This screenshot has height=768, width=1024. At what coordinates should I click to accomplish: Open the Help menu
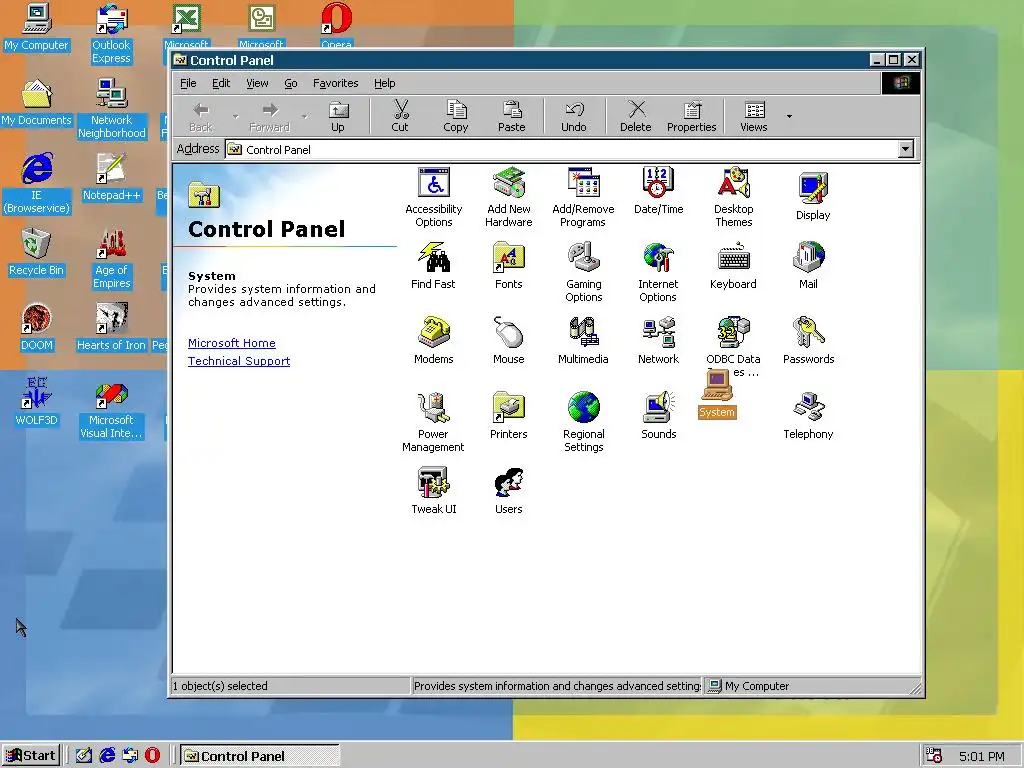pos(385,83)
